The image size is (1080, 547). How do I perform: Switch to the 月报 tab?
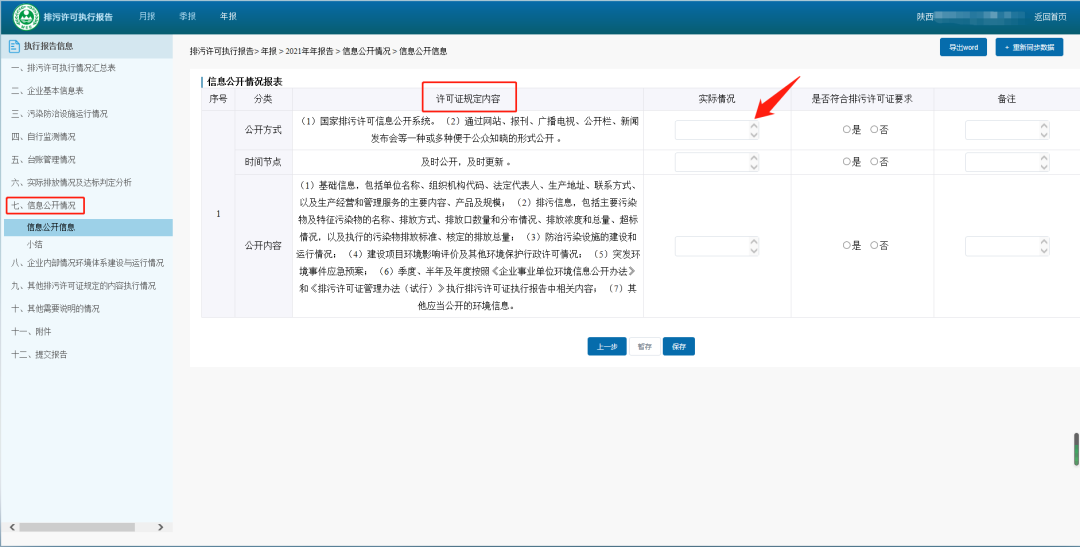click(x=147, y=17)
